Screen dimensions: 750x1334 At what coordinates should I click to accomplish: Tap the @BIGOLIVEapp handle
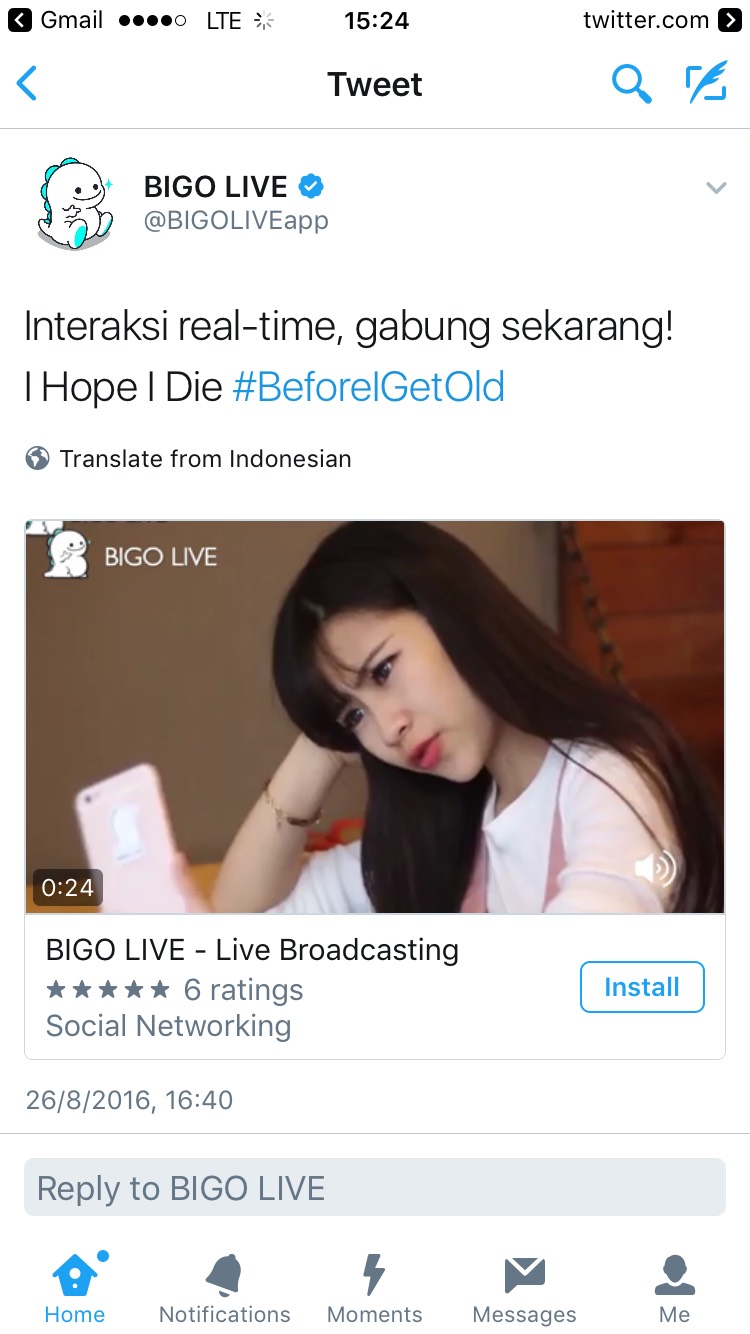click(x=236, y=220)
